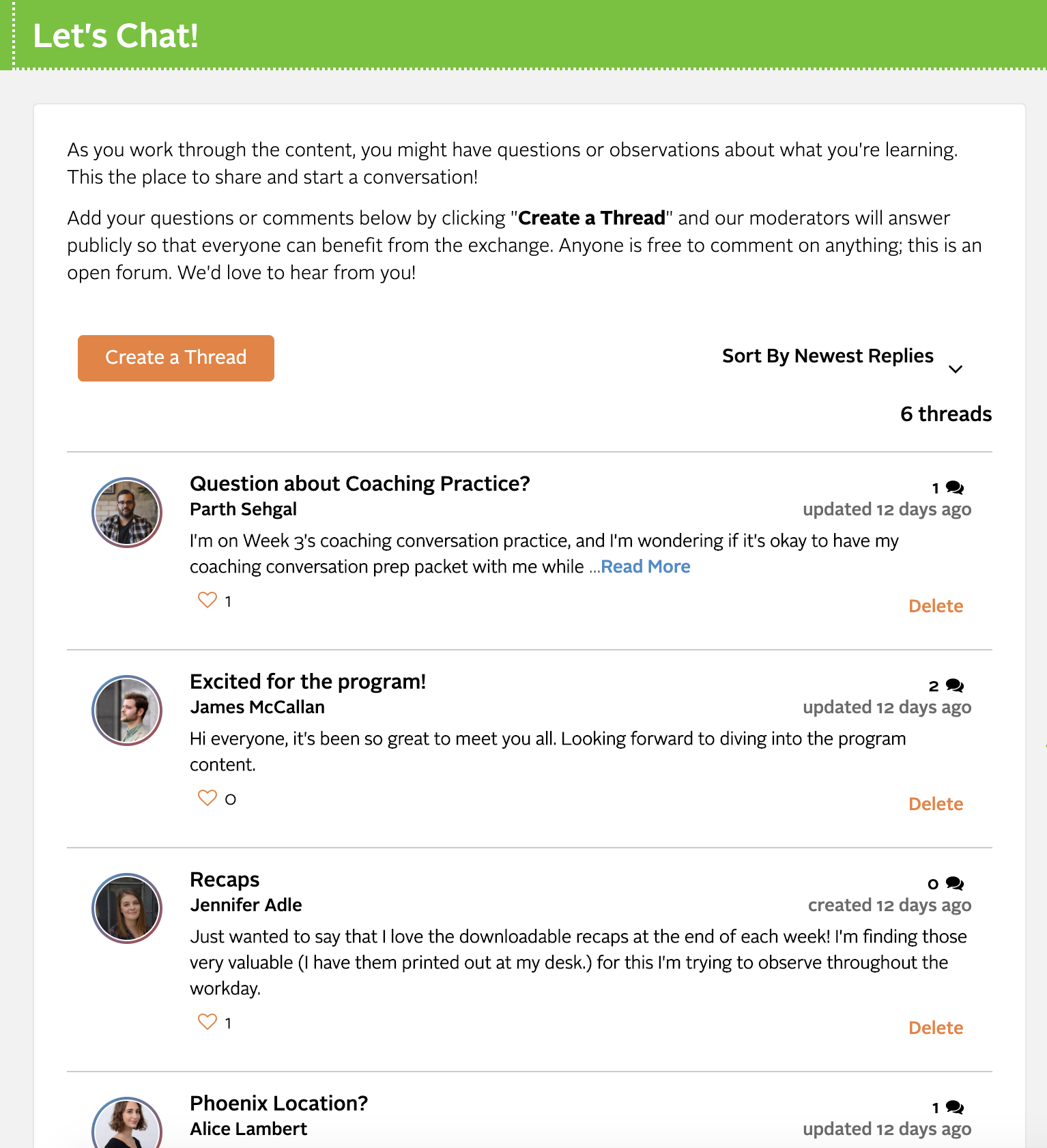Open James McCallan's profile picture

click(x=127, y=711)
